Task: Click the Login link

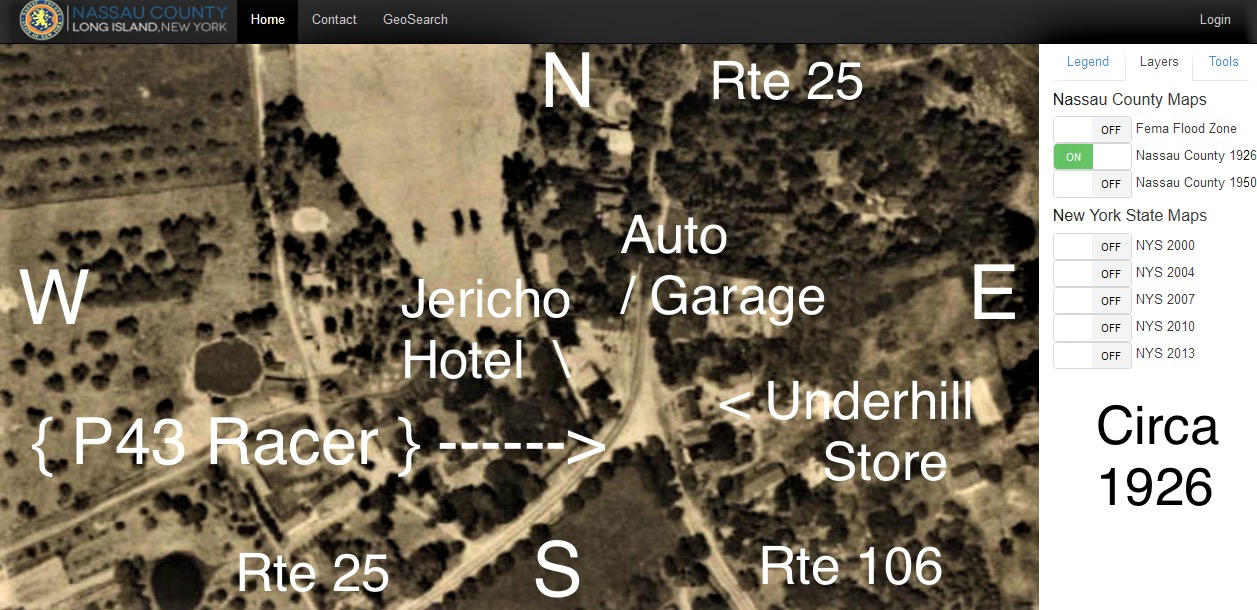Action: click(x=1215, y=20)
